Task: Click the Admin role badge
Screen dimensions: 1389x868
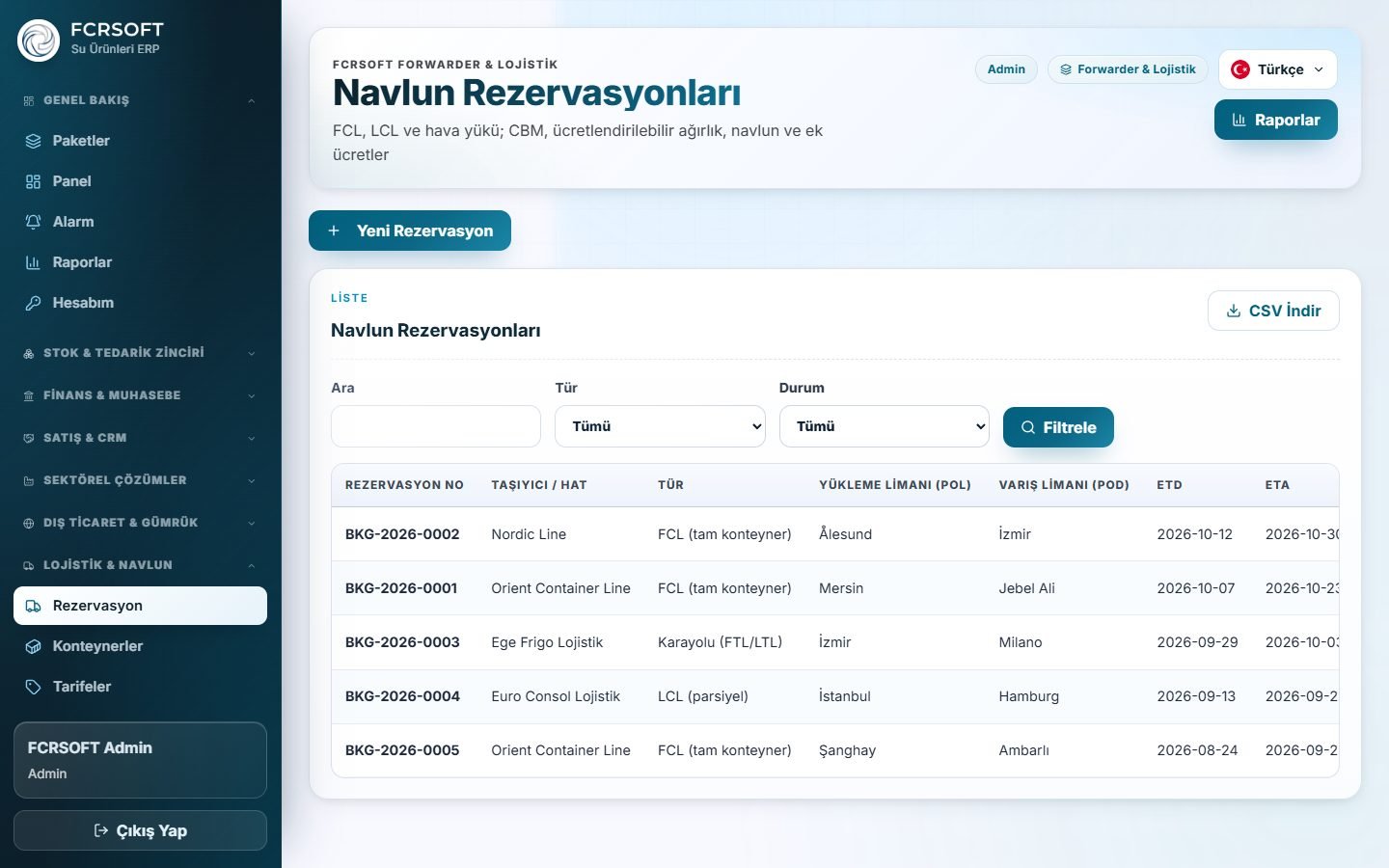Action: tap(1006, 69)
